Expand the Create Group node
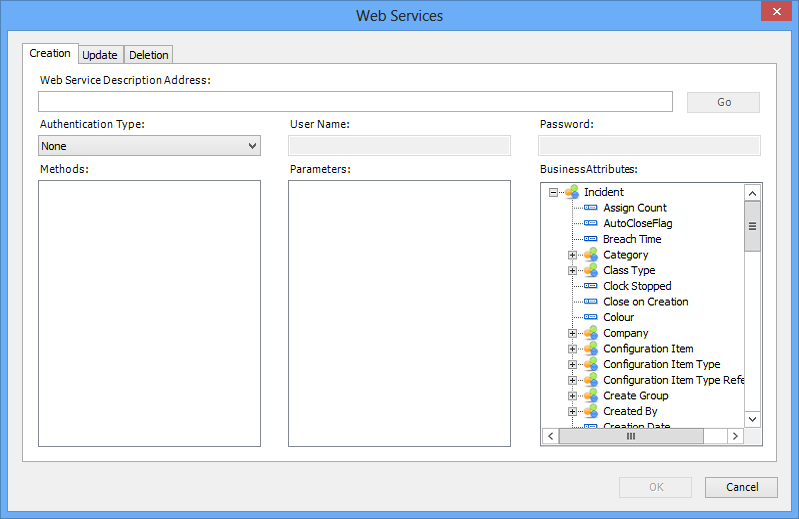The image size is (799, 519). [573, 396]
